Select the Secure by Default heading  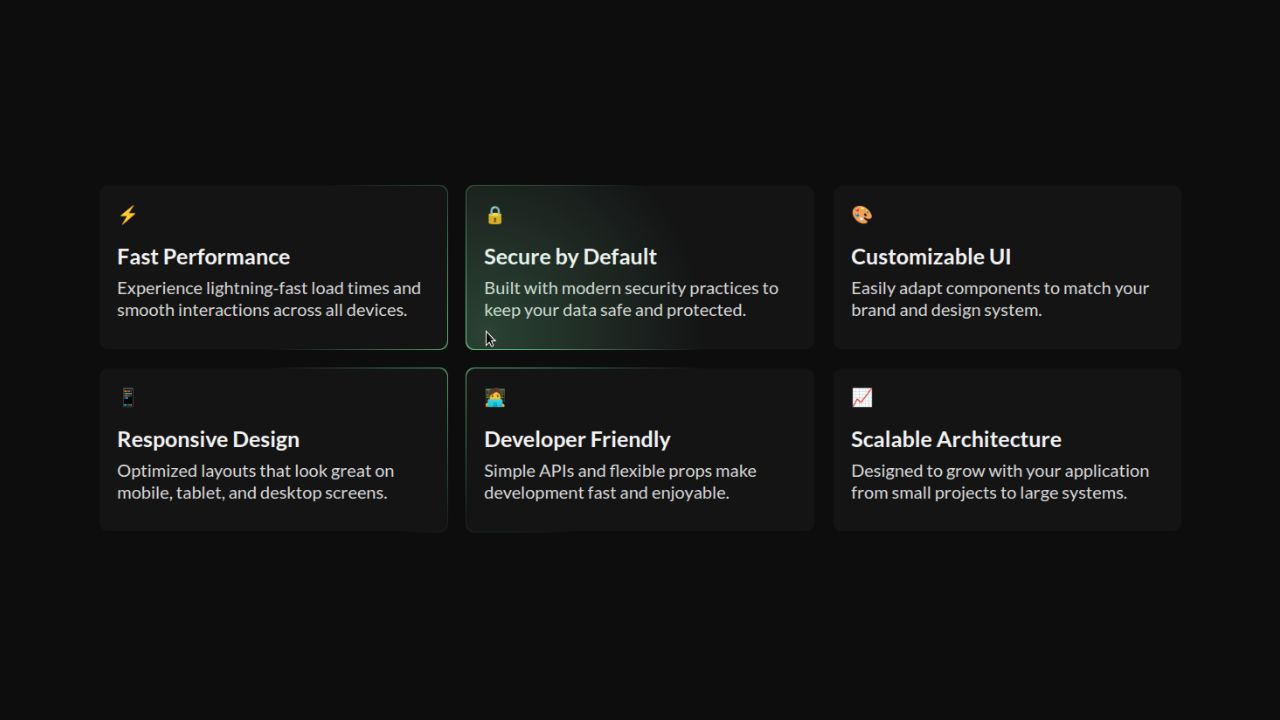point(570,257)
